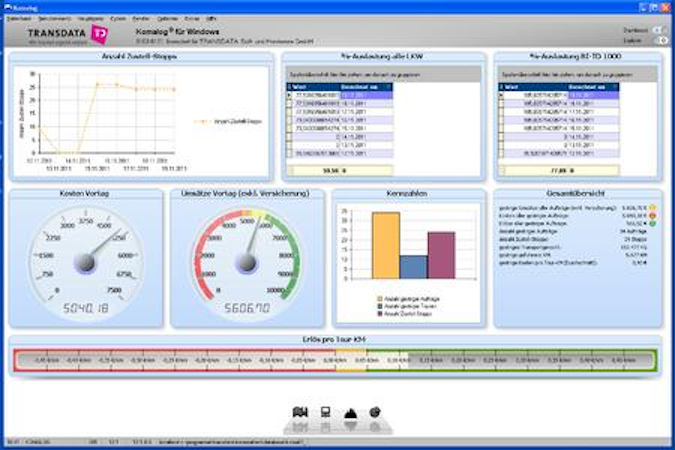Screen dimensions: 675x450
Task: Open the Fenster menu
Action: (140, 19)
